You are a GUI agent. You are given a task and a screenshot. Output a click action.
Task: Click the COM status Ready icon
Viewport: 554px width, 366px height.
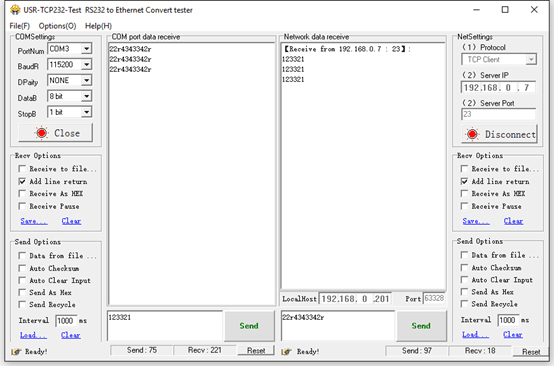click(16, 352)
